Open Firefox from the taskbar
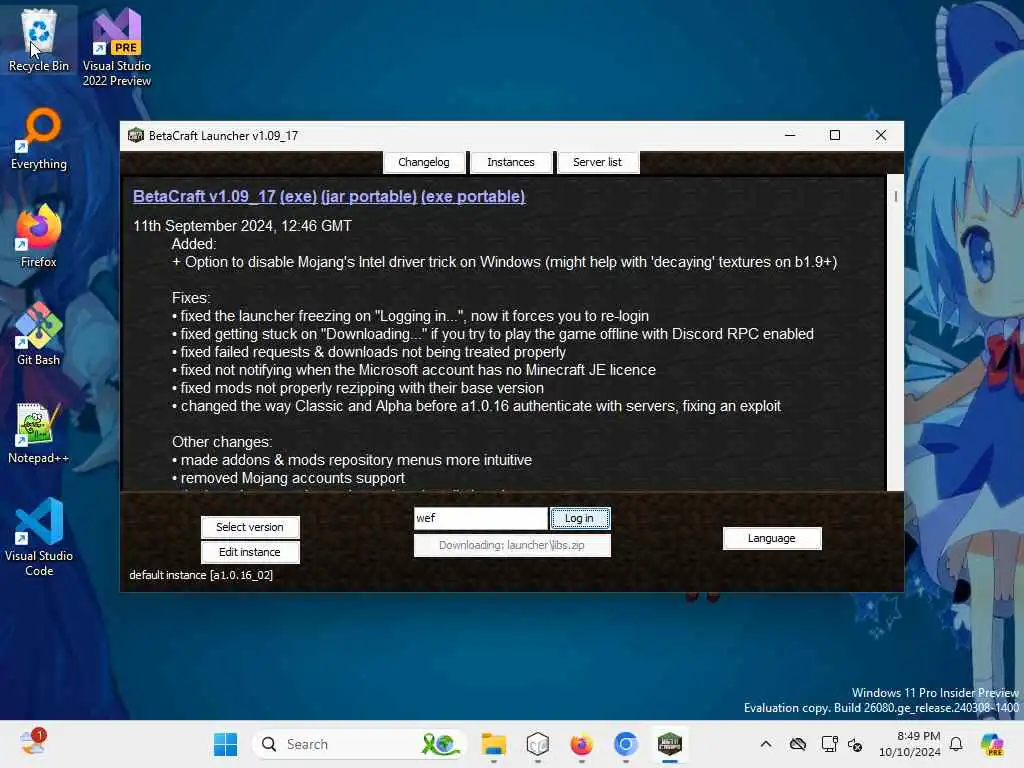Viewport: 1024px width, 768px height. [581, 744]
